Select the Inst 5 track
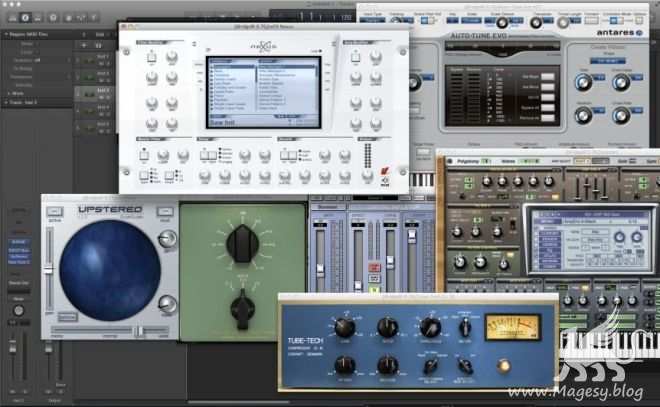 (96, 128)
